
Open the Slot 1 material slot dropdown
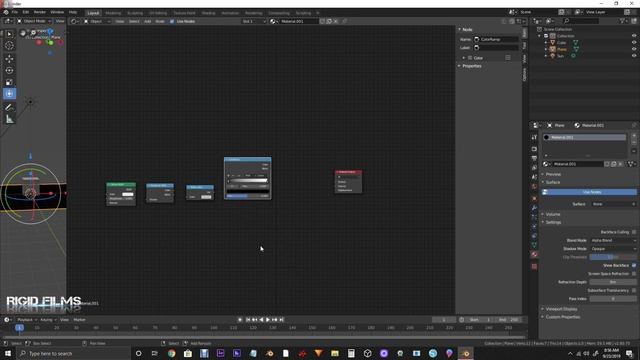[254, 21]
